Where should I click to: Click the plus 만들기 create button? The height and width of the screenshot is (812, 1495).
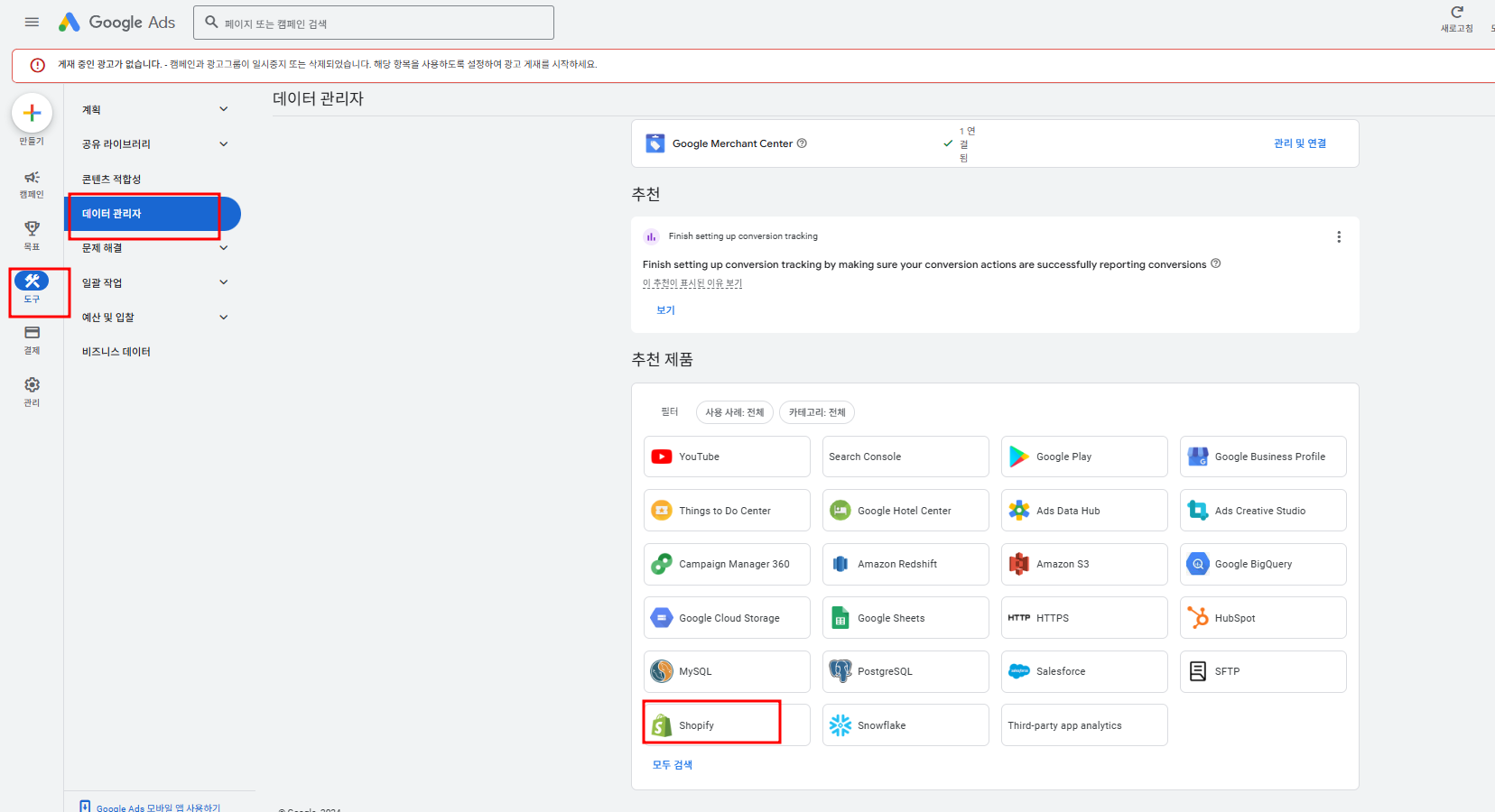tap(32, 114)
